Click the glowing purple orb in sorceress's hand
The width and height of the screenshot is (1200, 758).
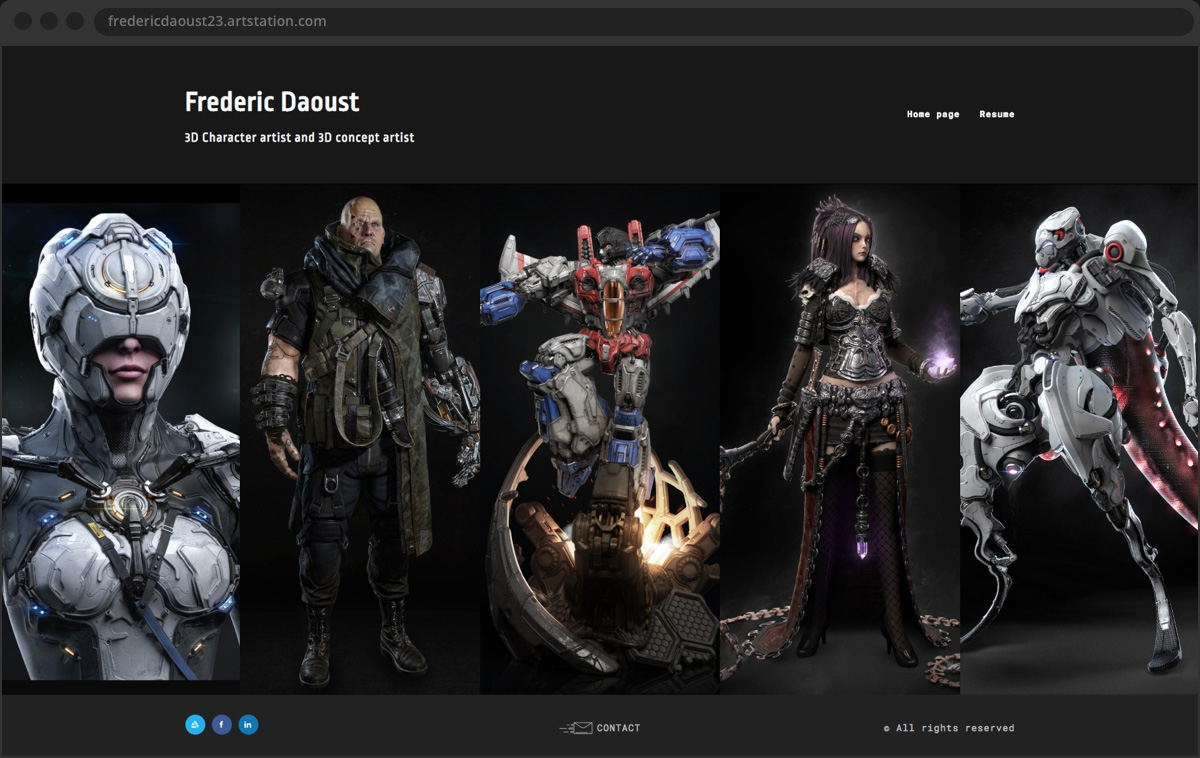(x=941, y=367)
